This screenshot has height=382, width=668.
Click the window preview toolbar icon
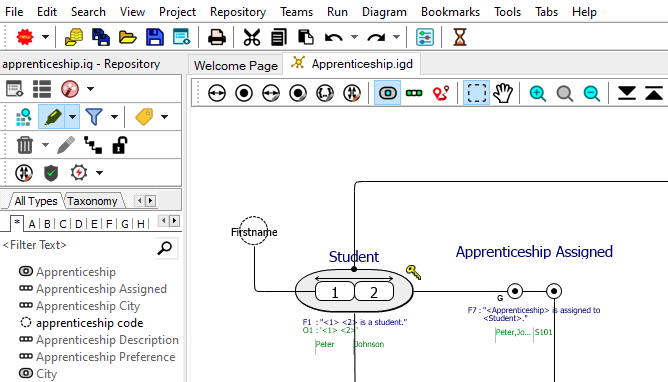(181, 37)
